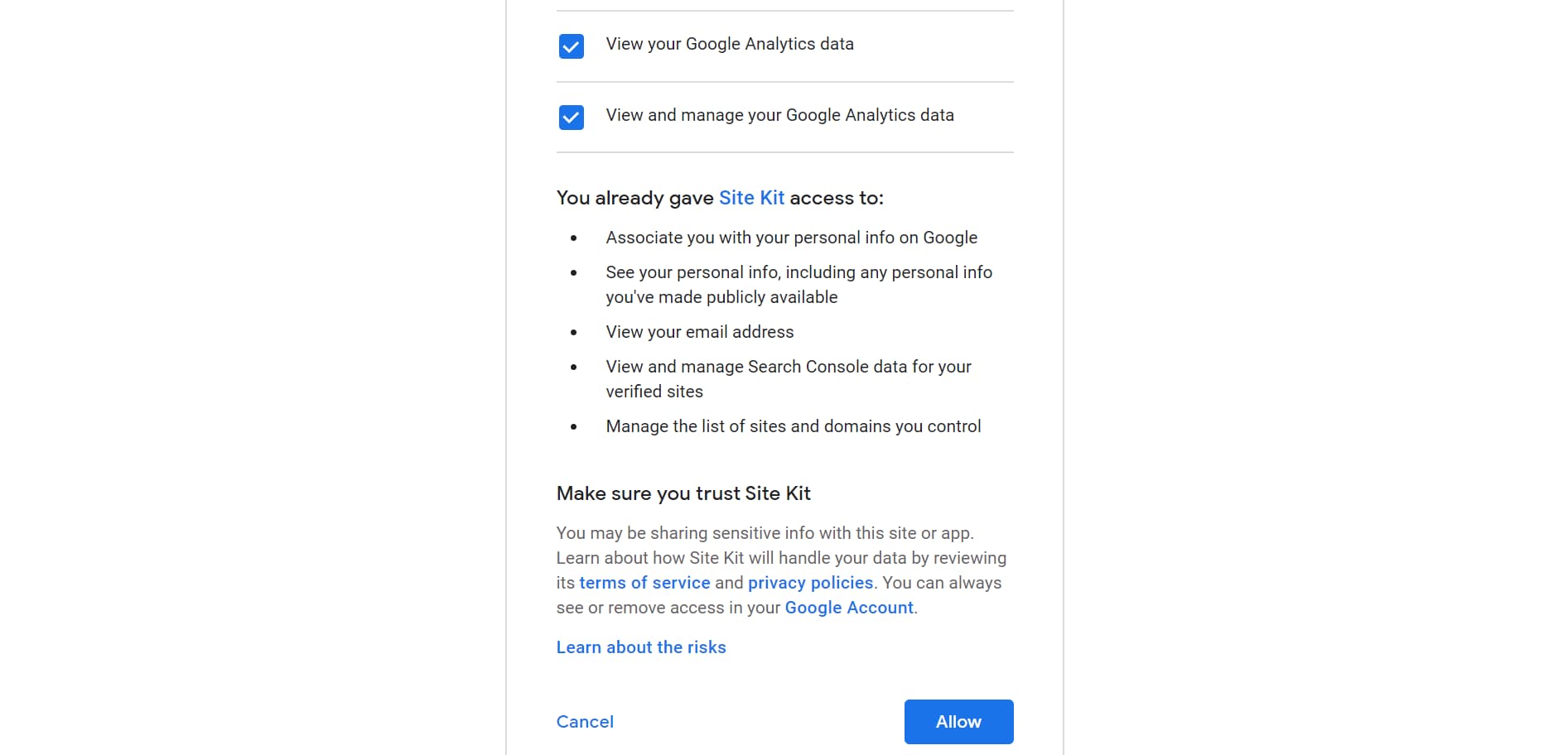Viewport: 1568px width, 755px height.
Task: Uncheck 'View and manage your Google Analytics data'
Action: click(571, 118)
